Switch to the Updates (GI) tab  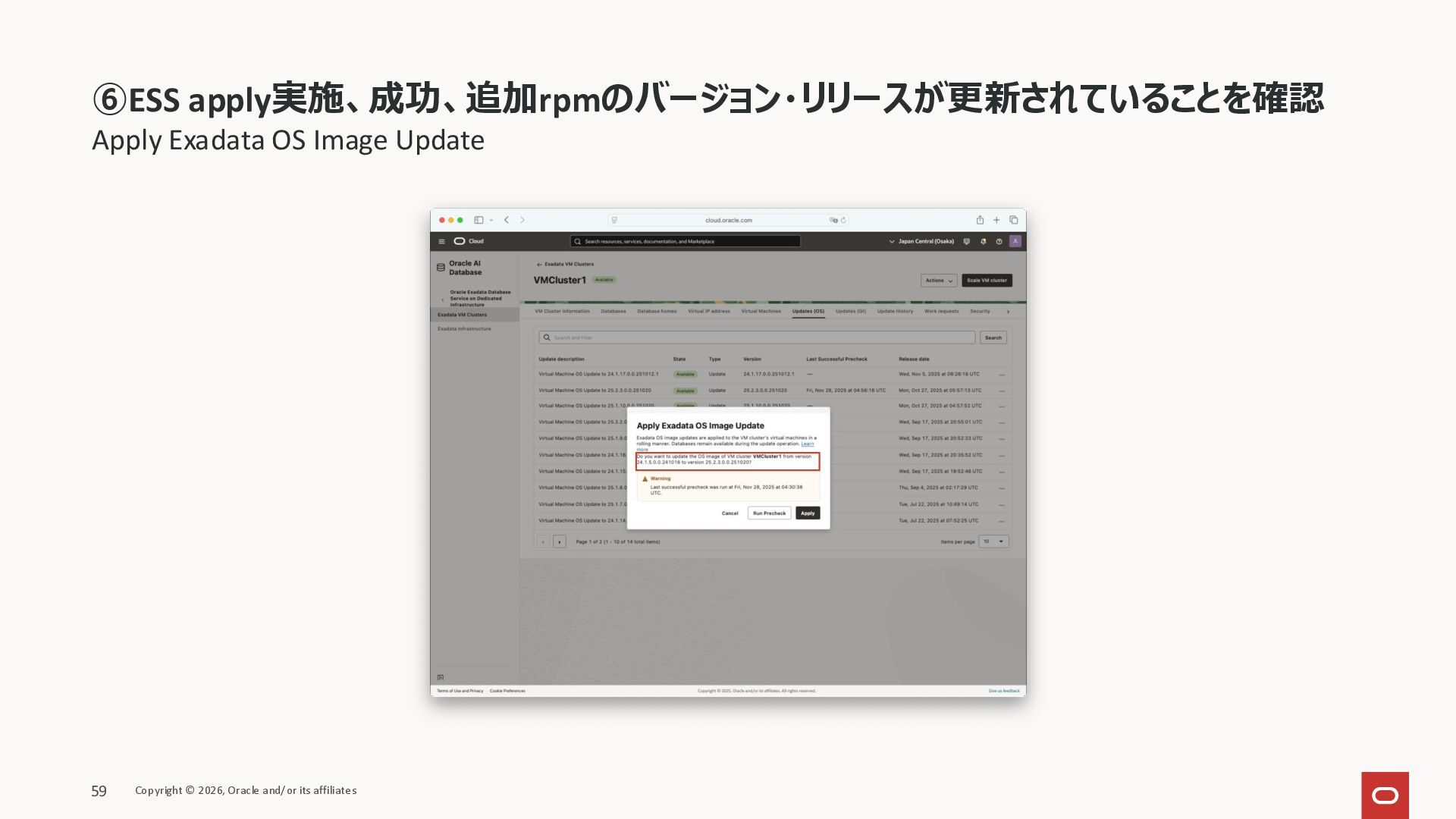(x=850, y=311)
